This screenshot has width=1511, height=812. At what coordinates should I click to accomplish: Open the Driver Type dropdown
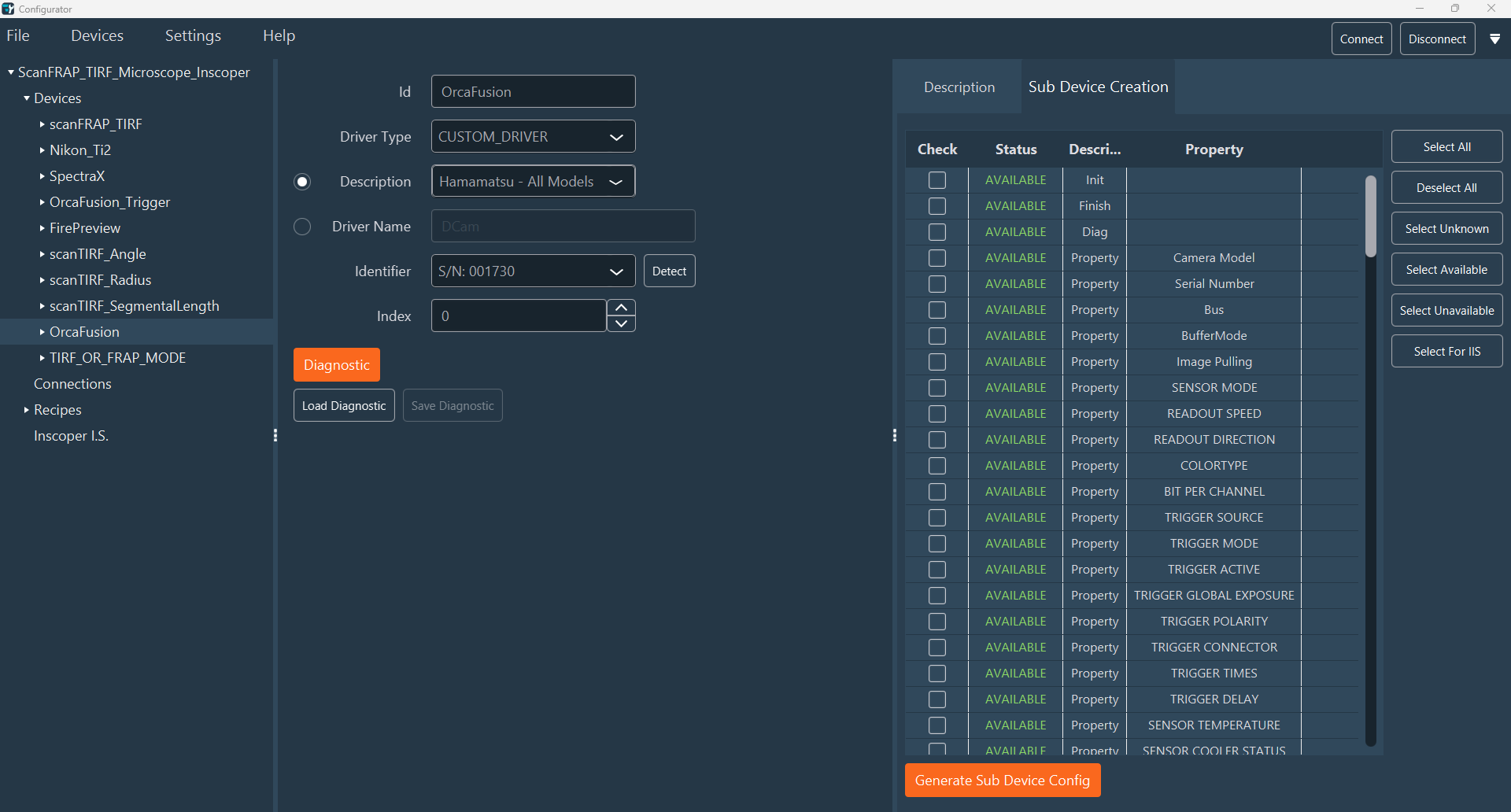(x=533, y=137)
